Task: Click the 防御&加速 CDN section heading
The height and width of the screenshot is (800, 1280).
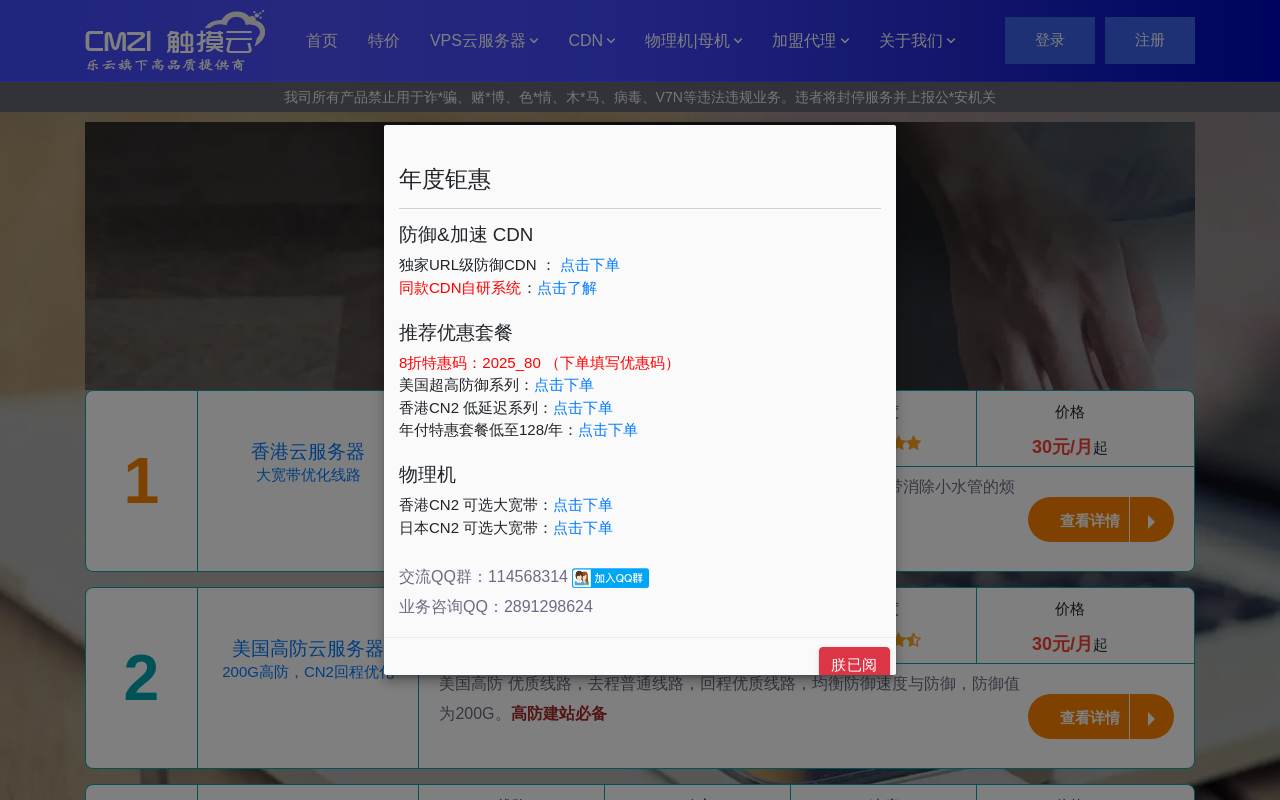Action: tap(466, 235)
